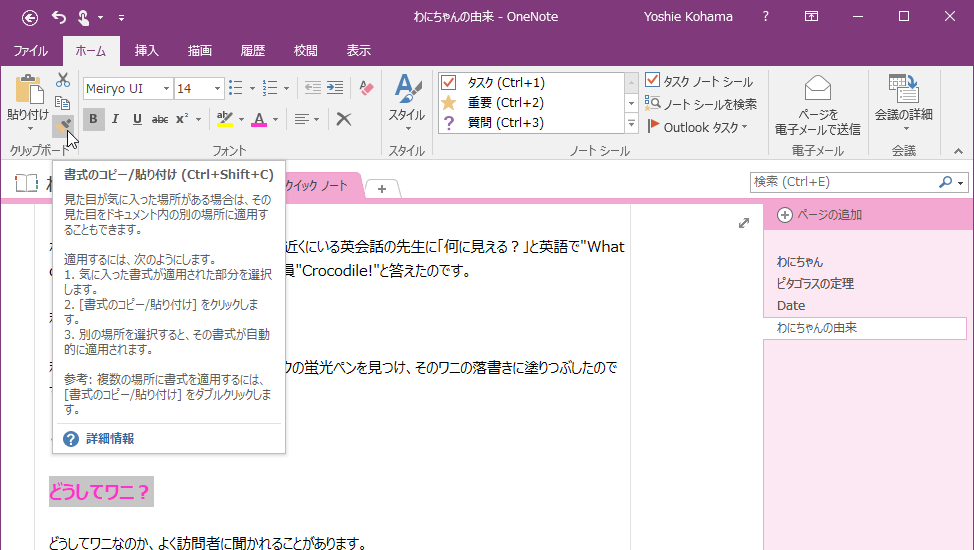Switch to 描画 tab
974x550 pixels.
coord(200,50)
